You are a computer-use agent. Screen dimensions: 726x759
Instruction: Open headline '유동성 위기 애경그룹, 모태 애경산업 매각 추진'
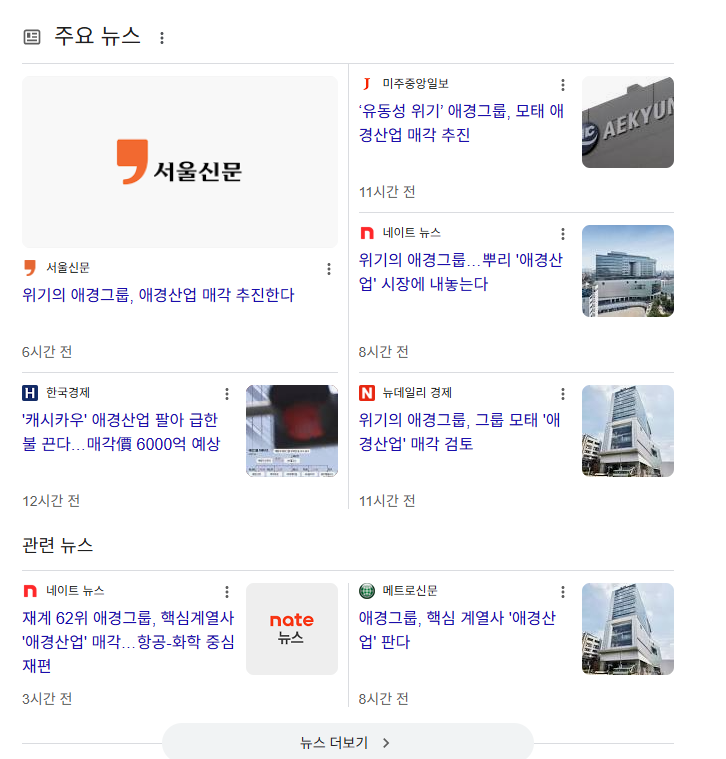pos(461,123)
